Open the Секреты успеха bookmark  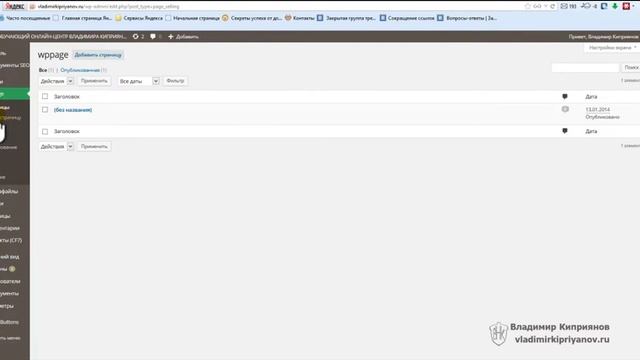[252, 18]
